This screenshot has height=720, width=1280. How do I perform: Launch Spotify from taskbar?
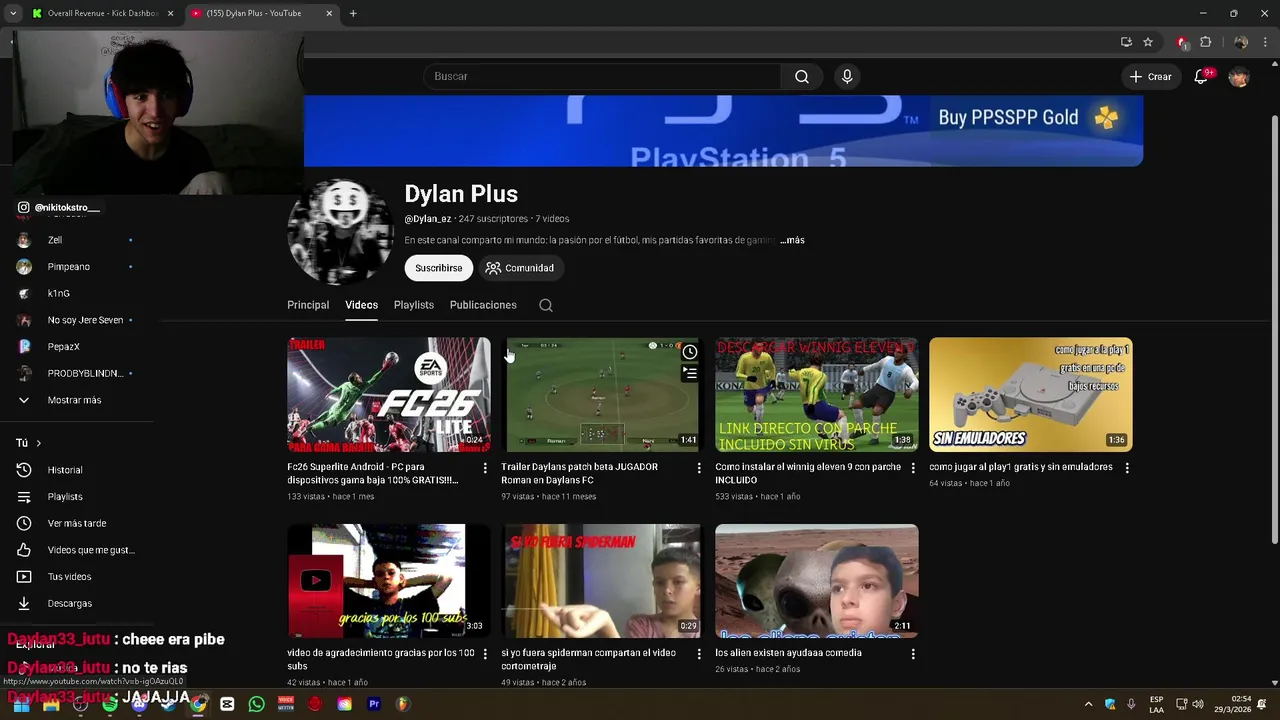pos(110,704)
